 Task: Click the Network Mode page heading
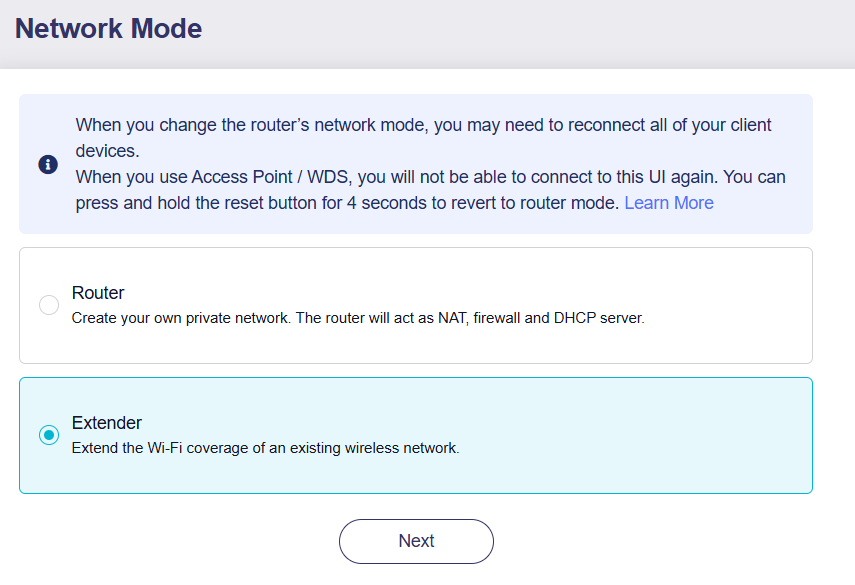109,28
